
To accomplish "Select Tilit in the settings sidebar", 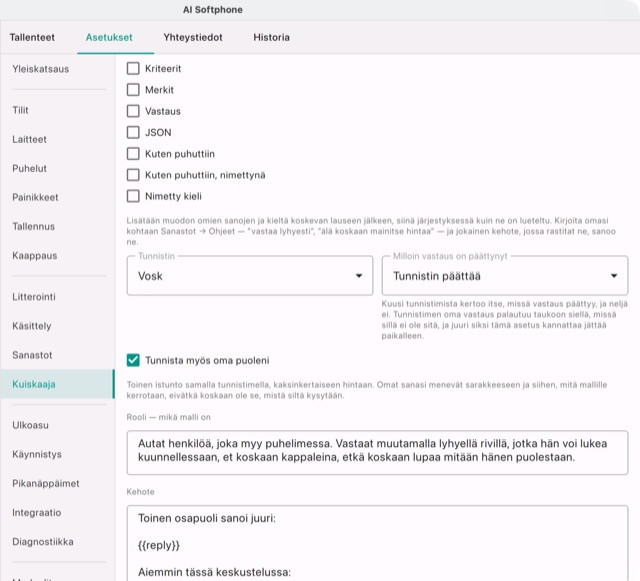I will coord(57,110).
